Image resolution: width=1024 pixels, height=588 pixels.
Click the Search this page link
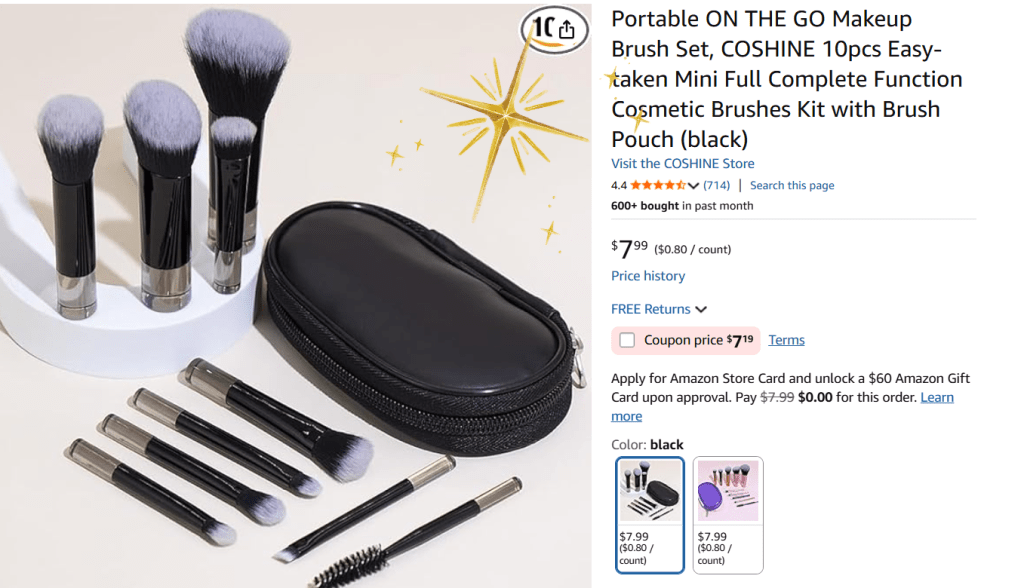(x=792, y=186)
